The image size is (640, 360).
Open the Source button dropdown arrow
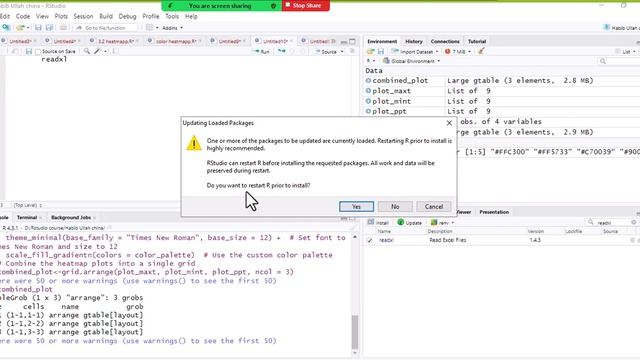click(x=342, y=52)
